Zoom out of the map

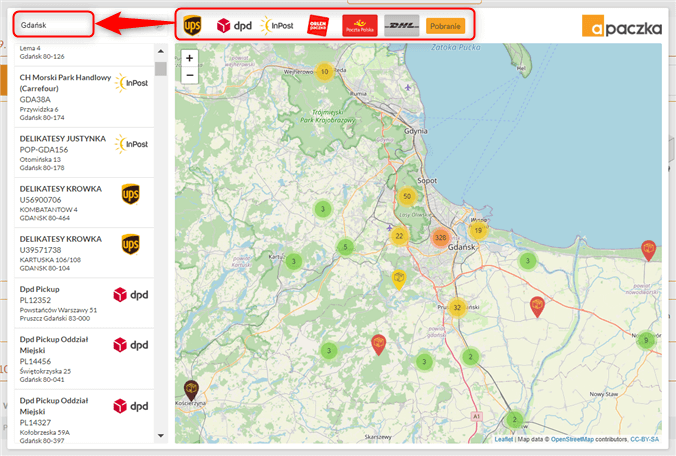coord(190,75)
